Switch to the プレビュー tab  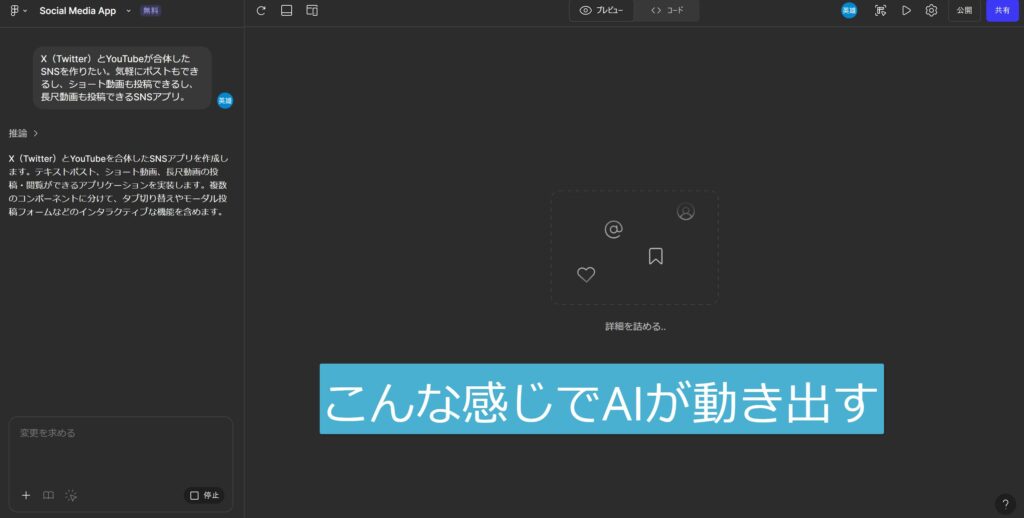click(602, 11)
